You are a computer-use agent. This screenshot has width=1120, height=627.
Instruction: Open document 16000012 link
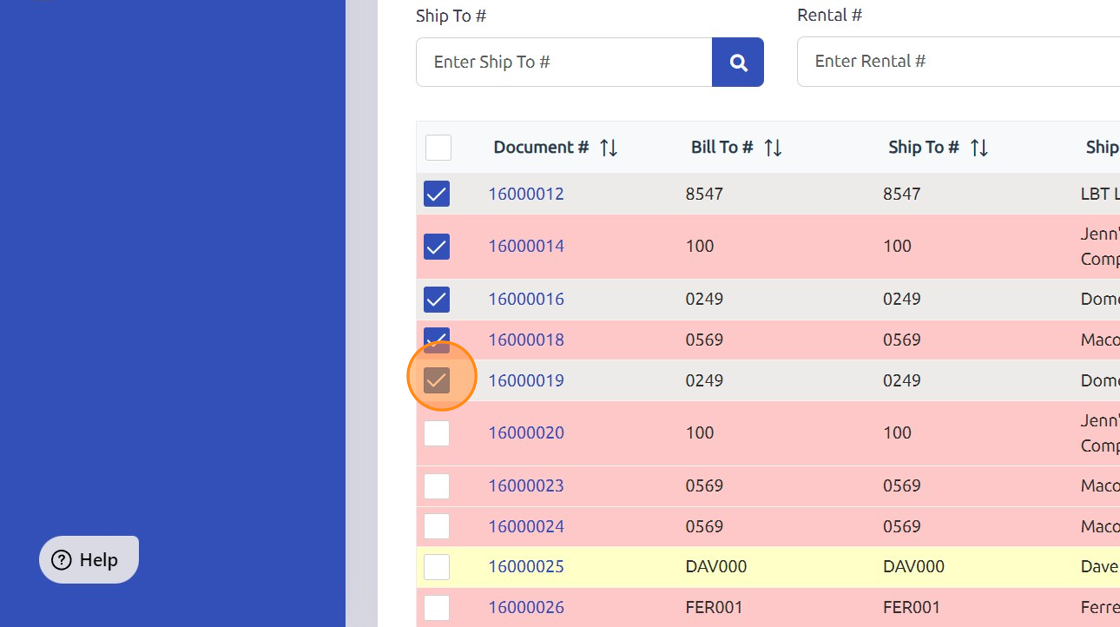pos(526,194)
